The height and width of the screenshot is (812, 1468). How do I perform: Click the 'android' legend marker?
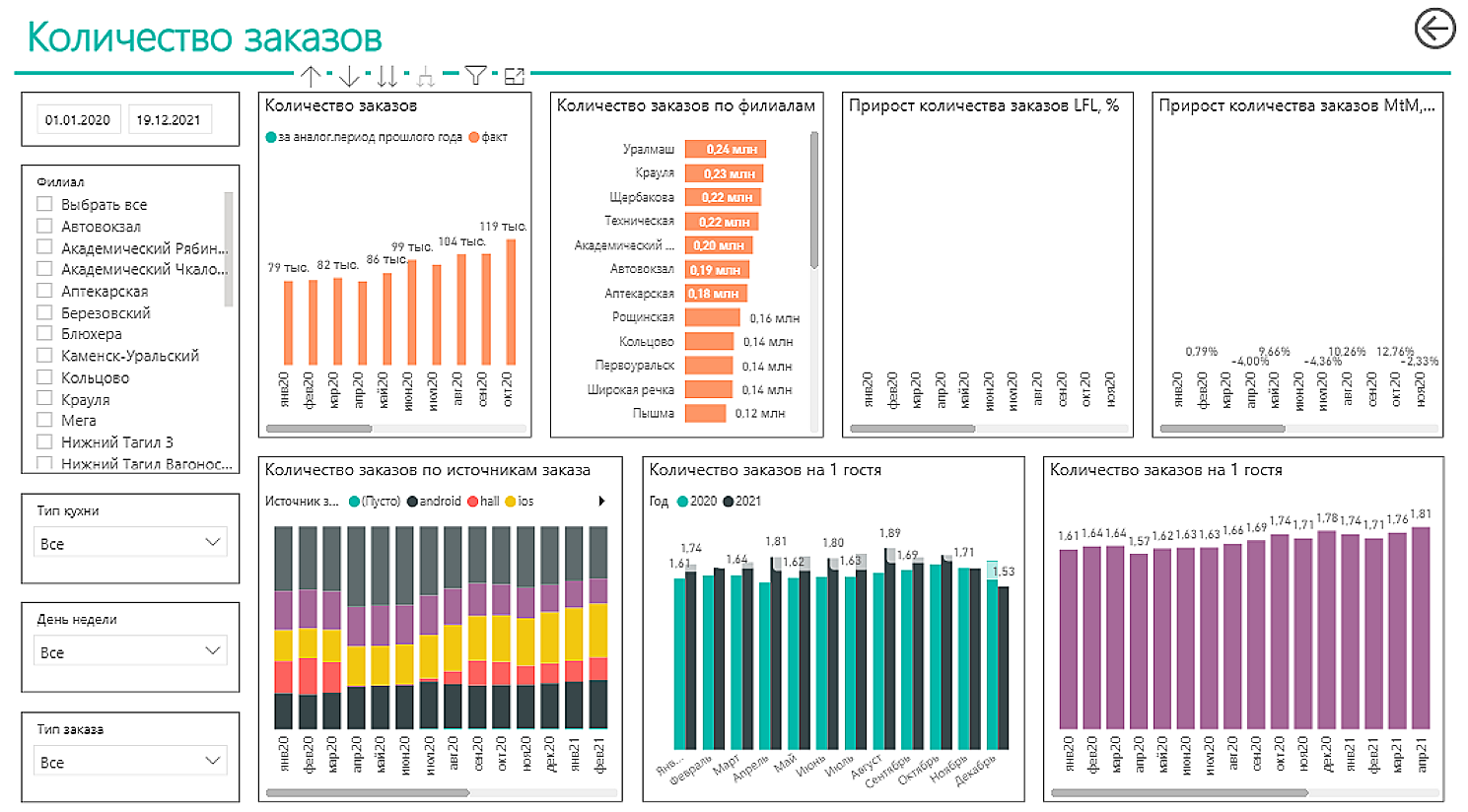coord(412,502)
